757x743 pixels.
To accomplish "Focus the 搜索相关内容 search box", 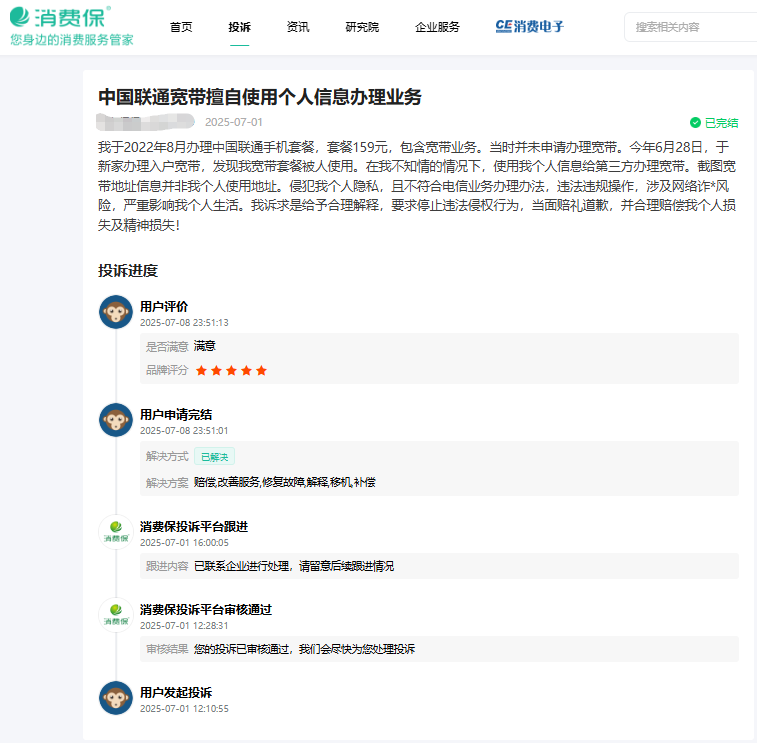I will (x=691, y=27).
